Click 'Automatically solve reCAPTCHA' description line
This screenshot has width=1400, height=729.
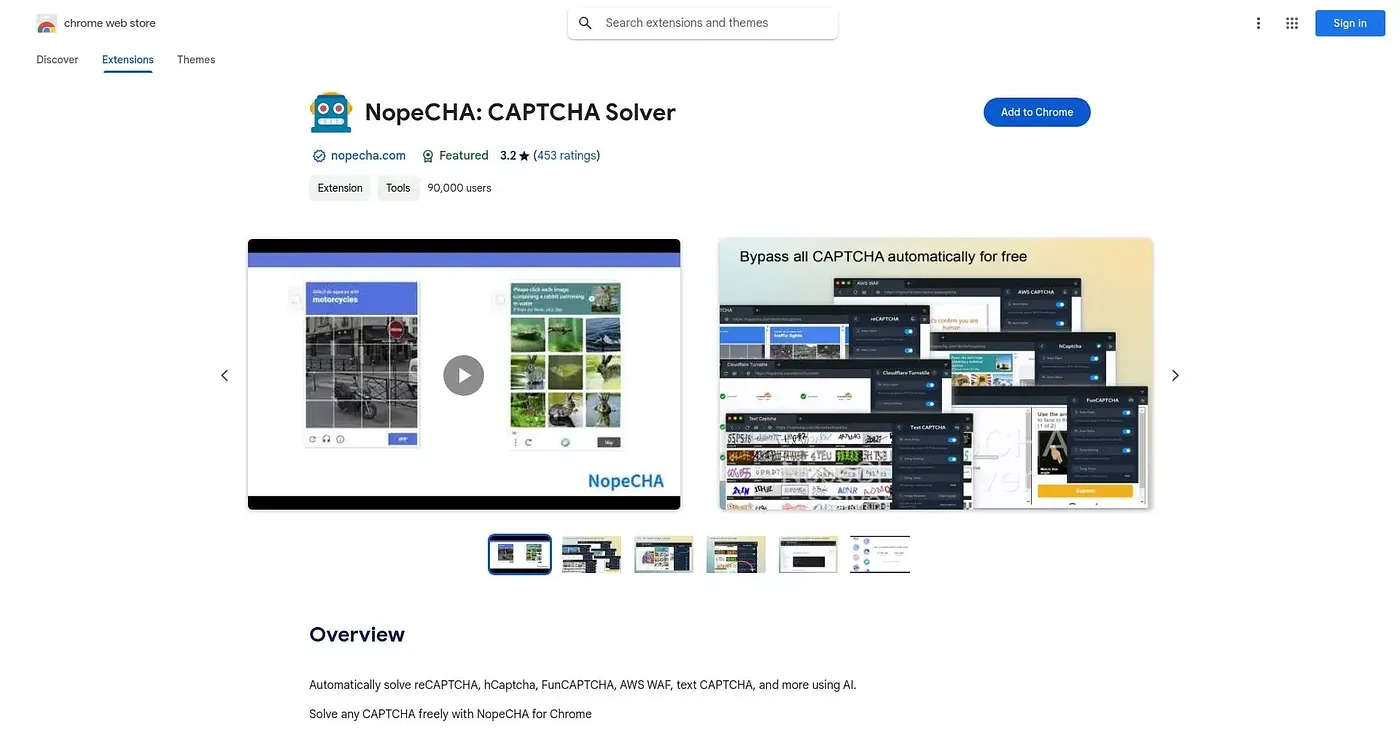(x=583, y=685)
